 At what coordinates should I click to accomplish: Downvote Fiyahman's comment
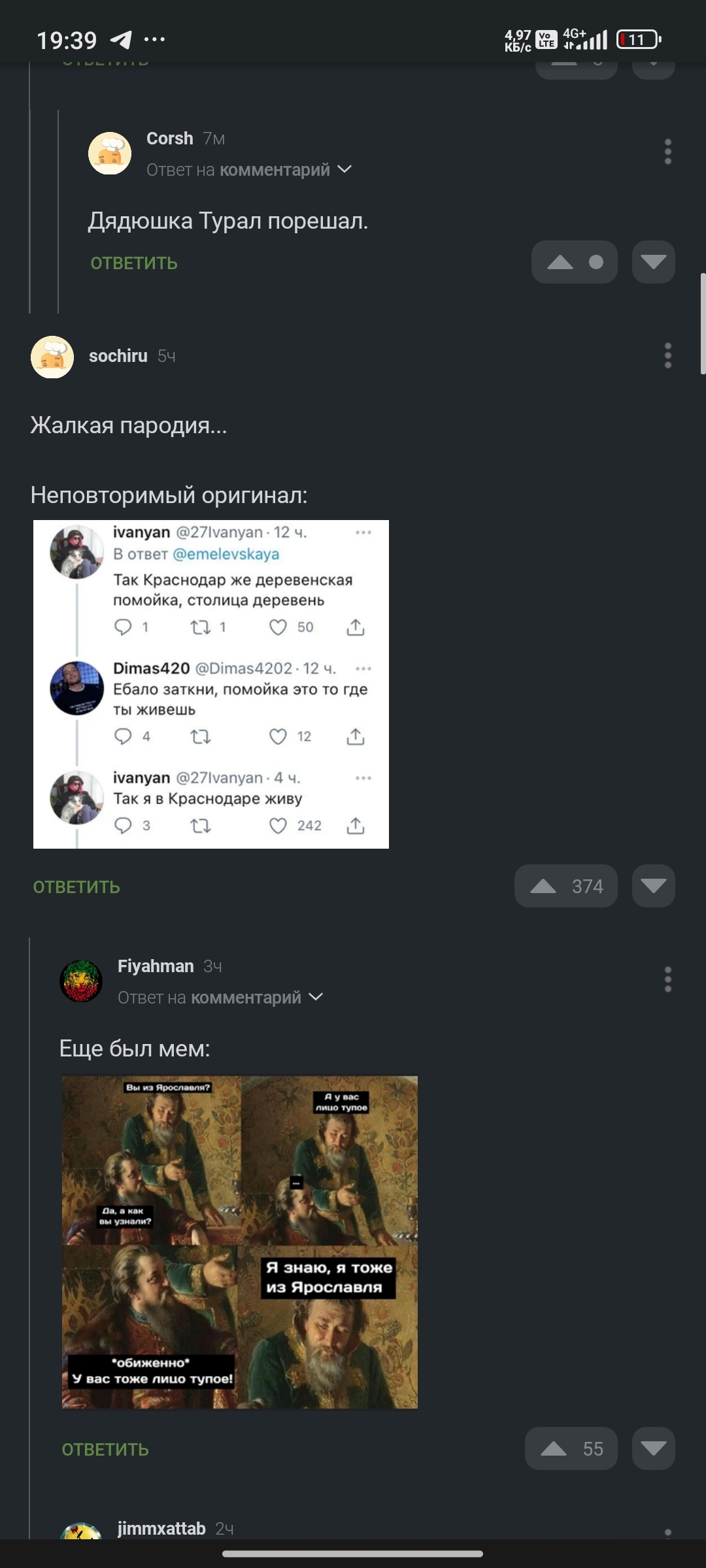(x=654, y=1448)
